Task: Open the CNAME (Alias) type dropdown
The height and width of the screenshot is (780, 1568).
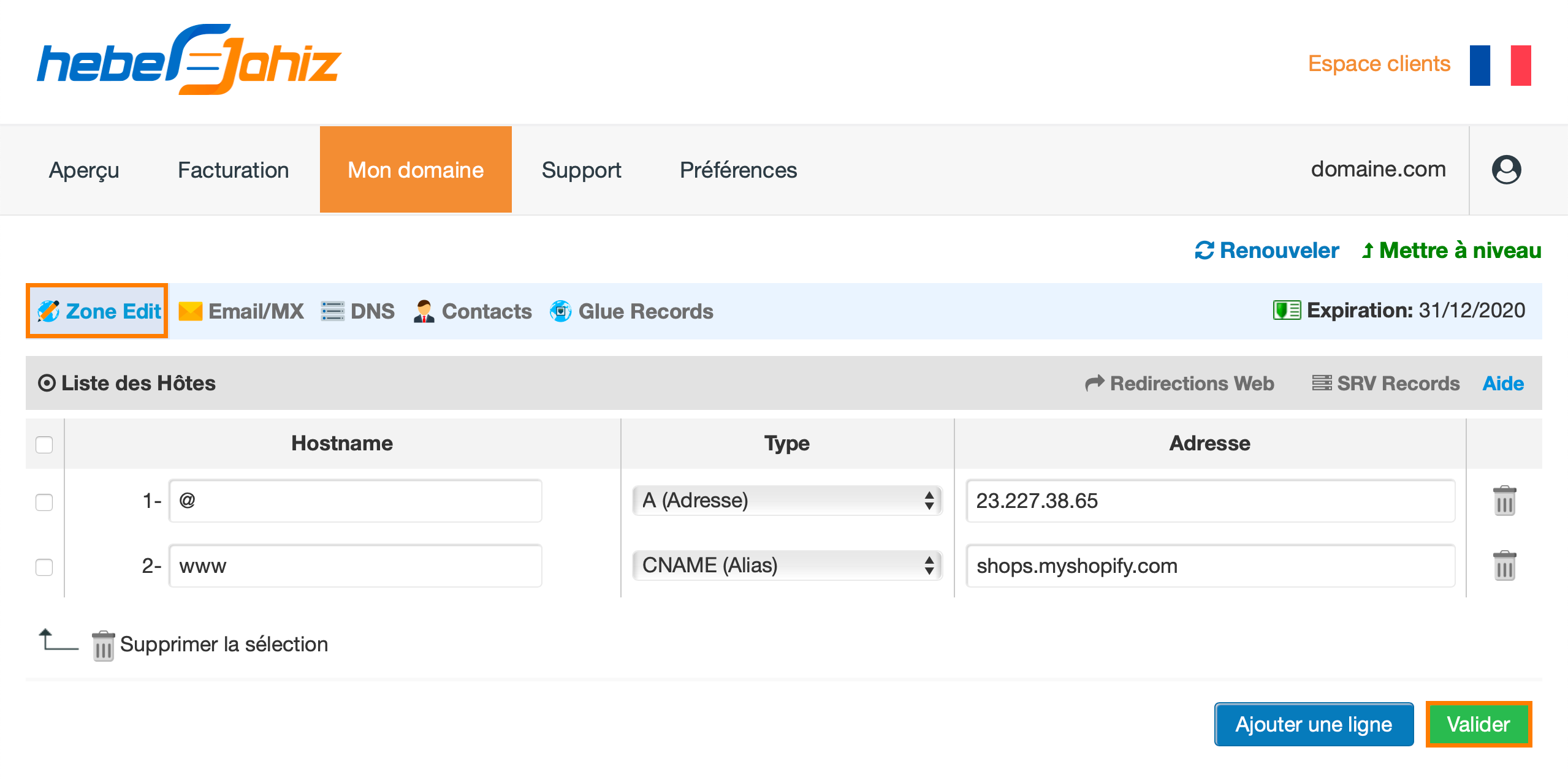Action: [x=787, y=565]
